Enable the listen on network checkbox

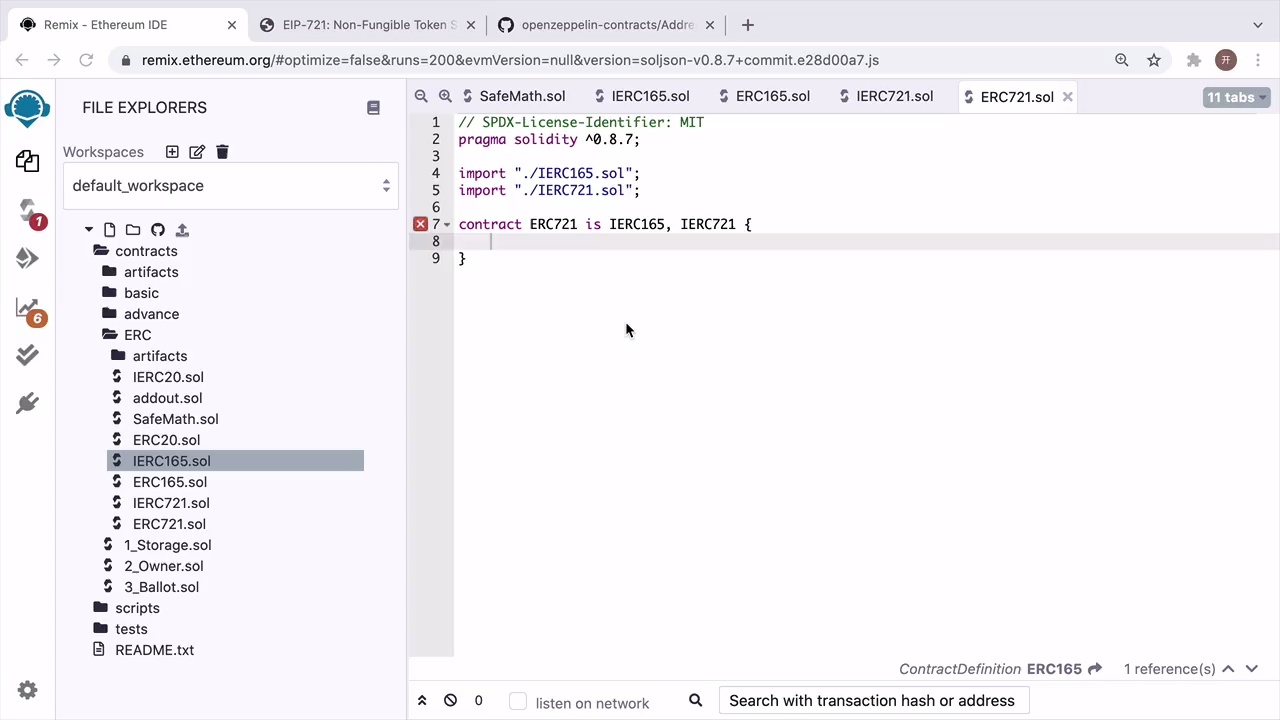(x=518, y=702)
